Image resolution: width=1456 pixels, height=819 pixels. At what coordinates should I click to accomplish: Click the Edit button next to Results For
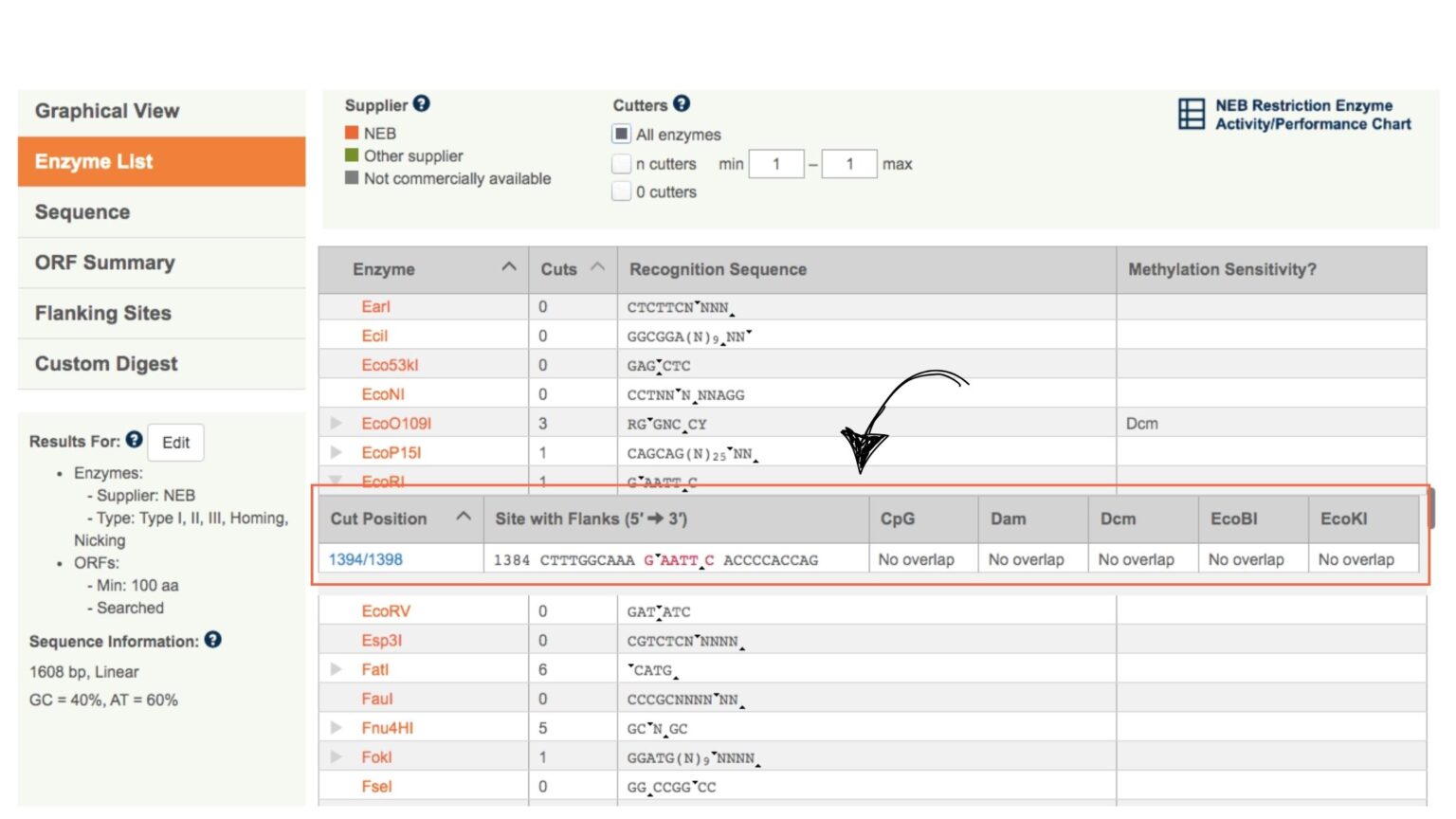pyautogui.click(x=175, y=441)
